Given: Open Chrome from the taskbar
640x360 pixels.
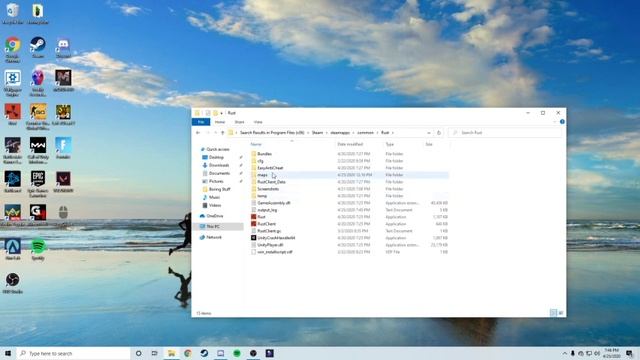Looking at the screenshot, I should click(188, 353).
